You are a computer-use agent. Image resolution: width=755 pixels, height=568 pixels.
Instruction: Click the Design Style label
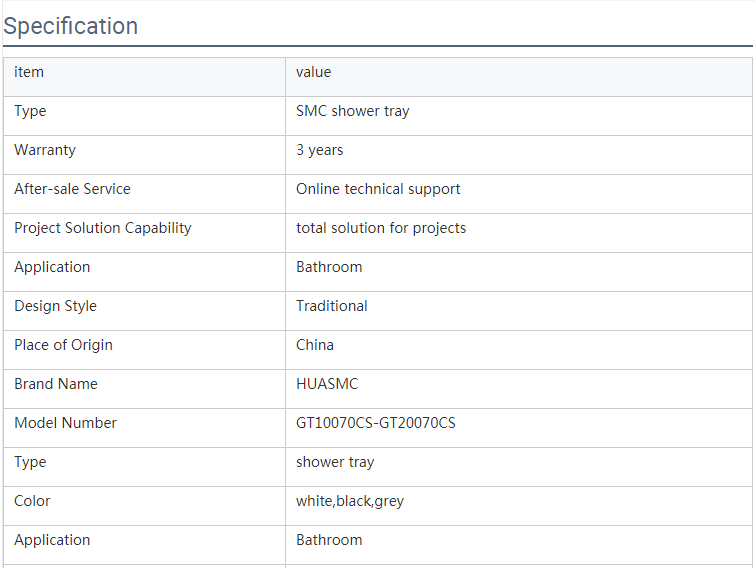pyautogui.click(x=55, y=306)
